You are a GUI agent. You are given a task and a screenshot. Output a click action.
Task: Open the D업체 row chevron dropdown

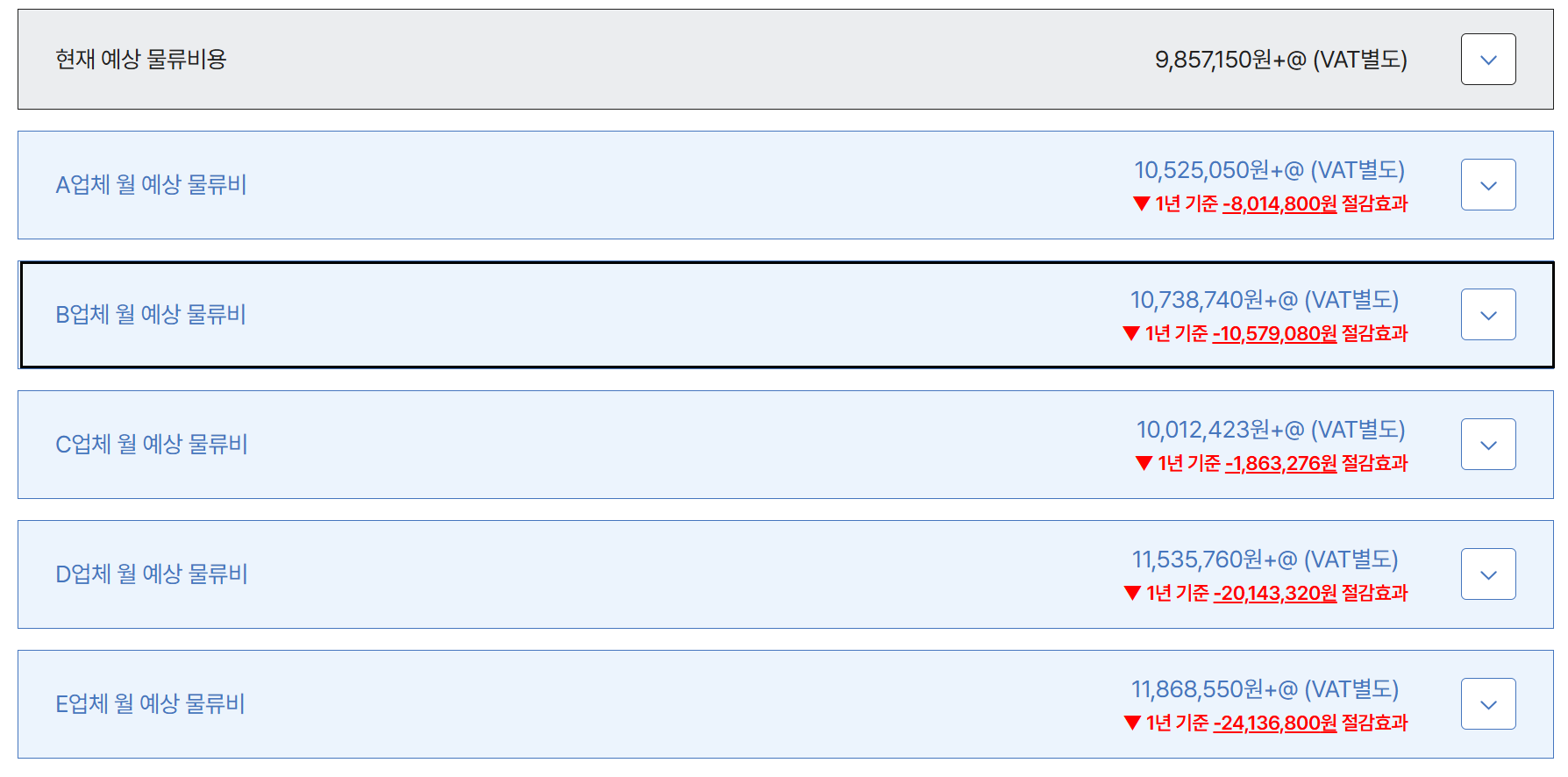[x=1487, y=574]
